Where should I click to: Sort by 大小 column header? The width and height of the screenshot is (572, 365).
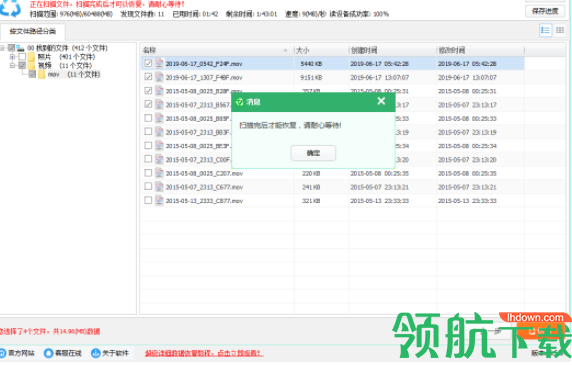(321, 50)
